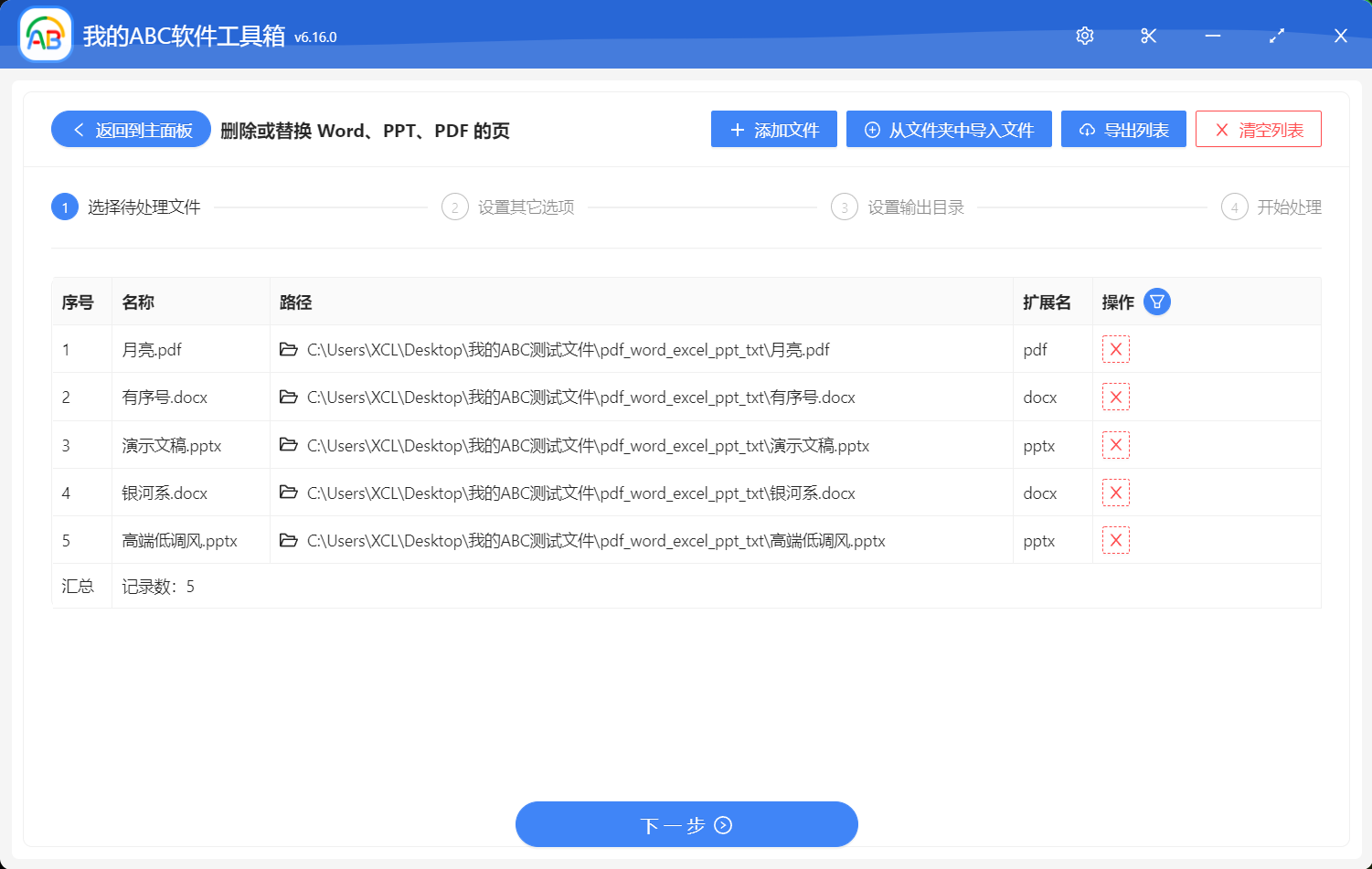
Task: Click the filter funnel in the 操作 column header
Action: 1156,301
